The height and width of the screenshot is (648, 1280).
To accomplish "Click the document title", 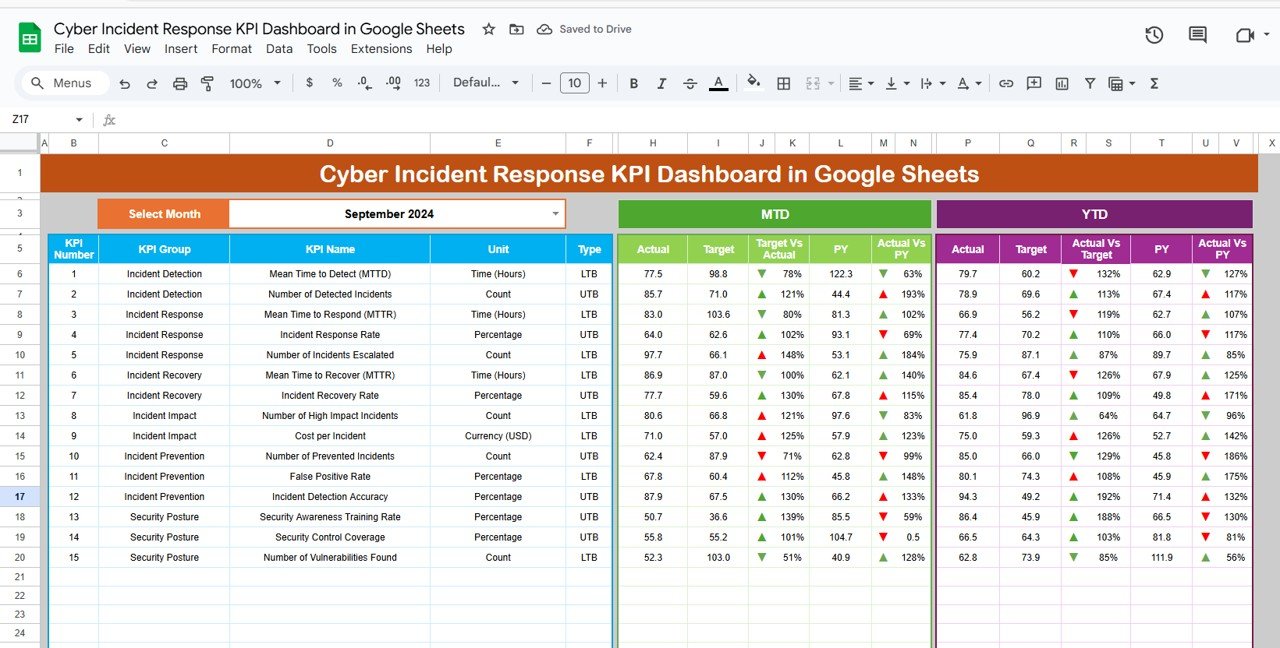I will click(259, 29).
